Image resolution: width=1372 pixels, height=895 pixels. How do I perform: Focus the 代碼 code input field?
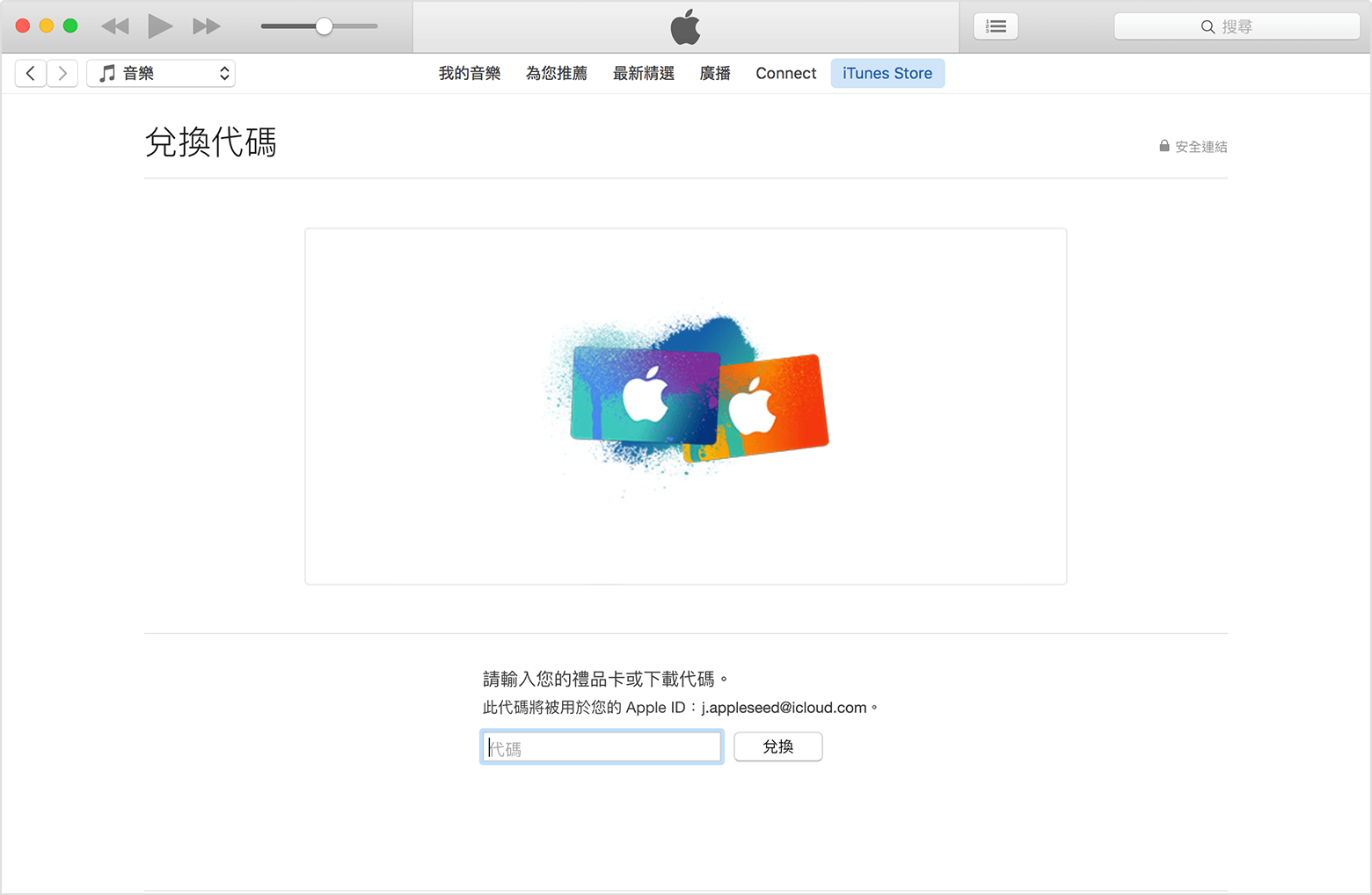point(602,747)
